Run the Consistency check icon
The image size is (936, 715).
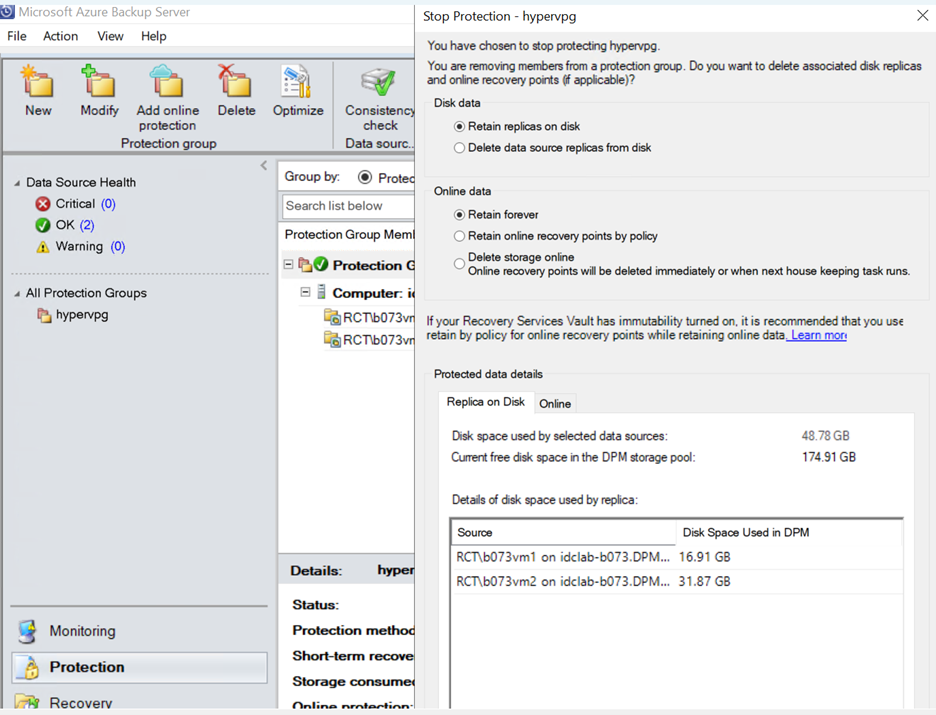pyautogui.click(x=378, y=82)
